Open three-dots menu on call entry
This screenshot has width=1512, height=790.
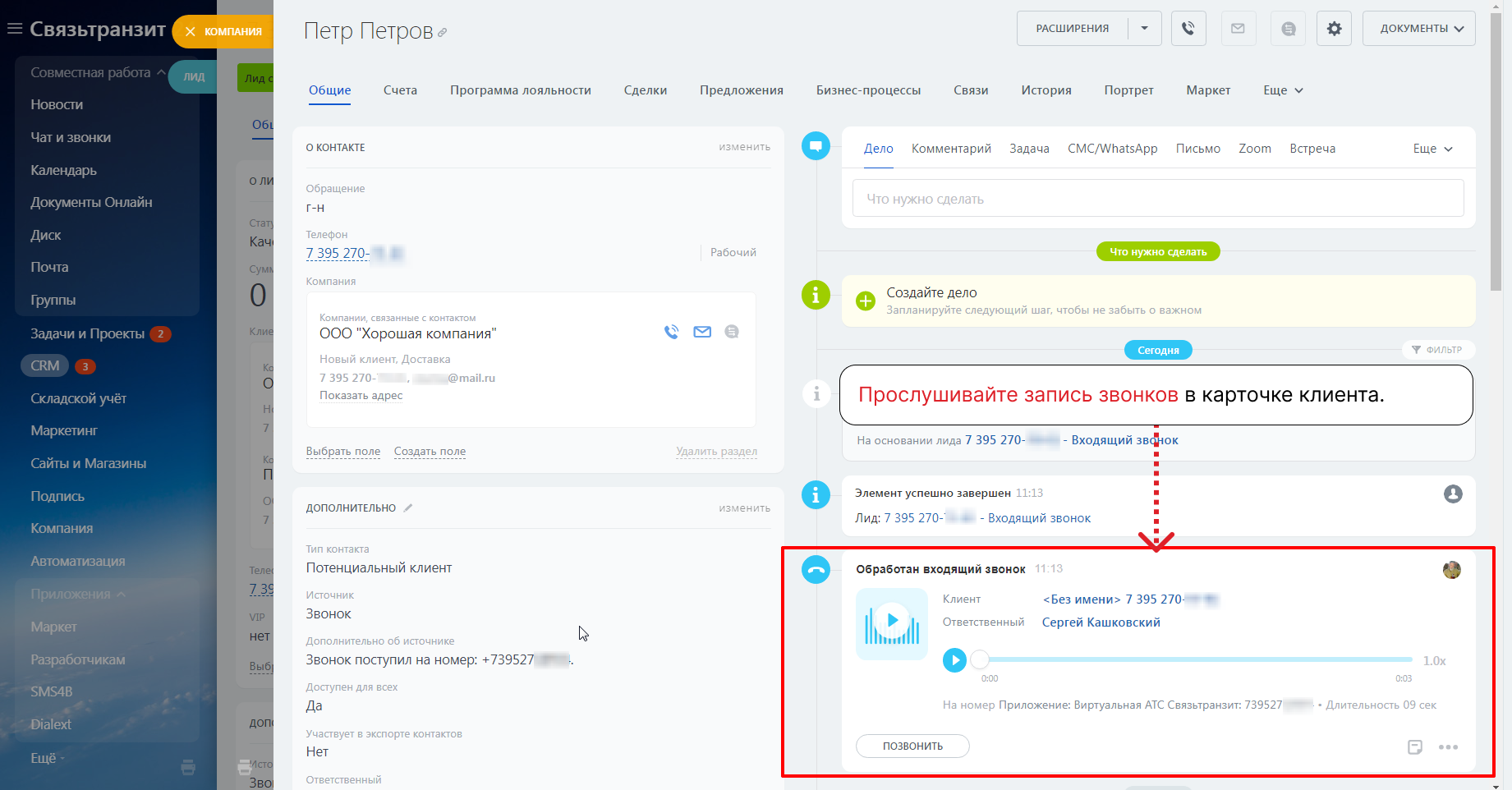click(1449, 746)
